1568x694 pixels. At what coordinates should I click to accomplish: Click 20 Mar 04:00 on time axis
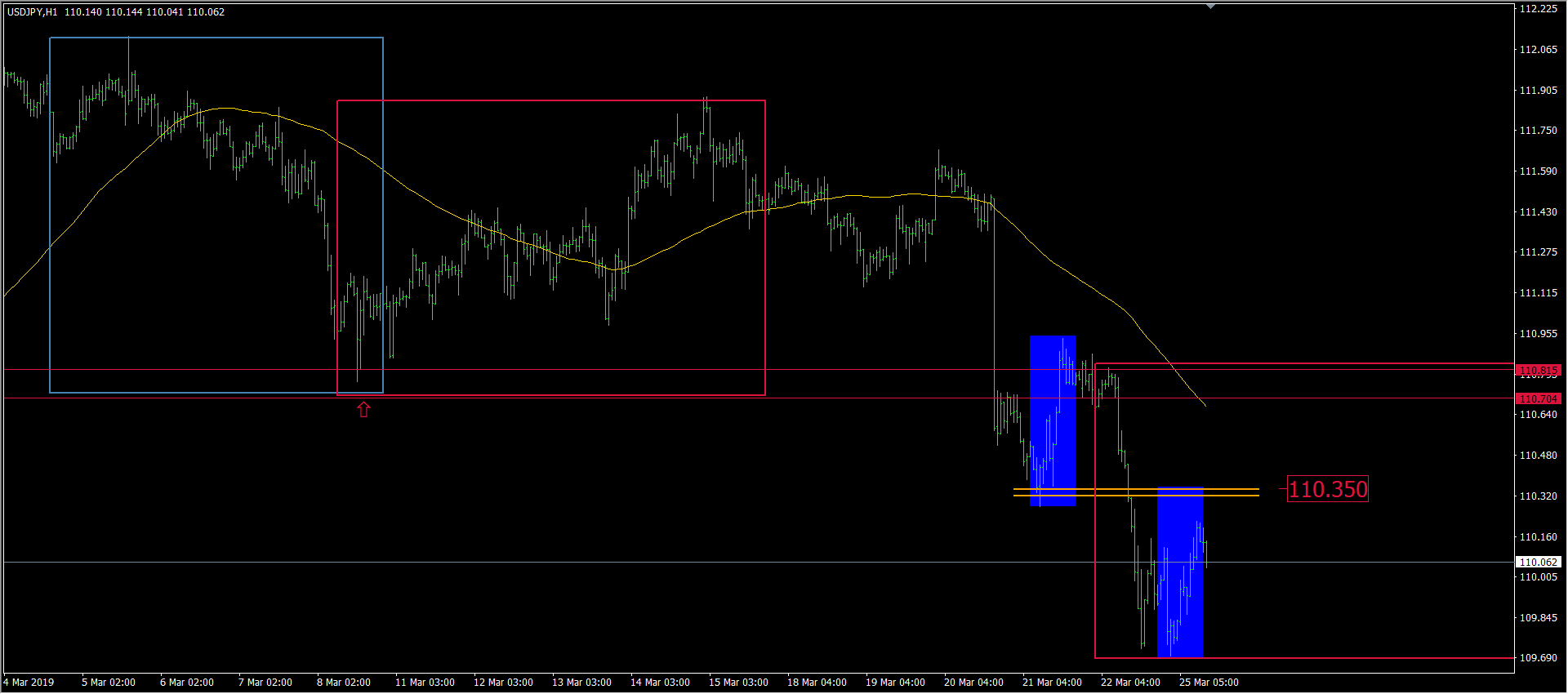(x=973, y=683)
